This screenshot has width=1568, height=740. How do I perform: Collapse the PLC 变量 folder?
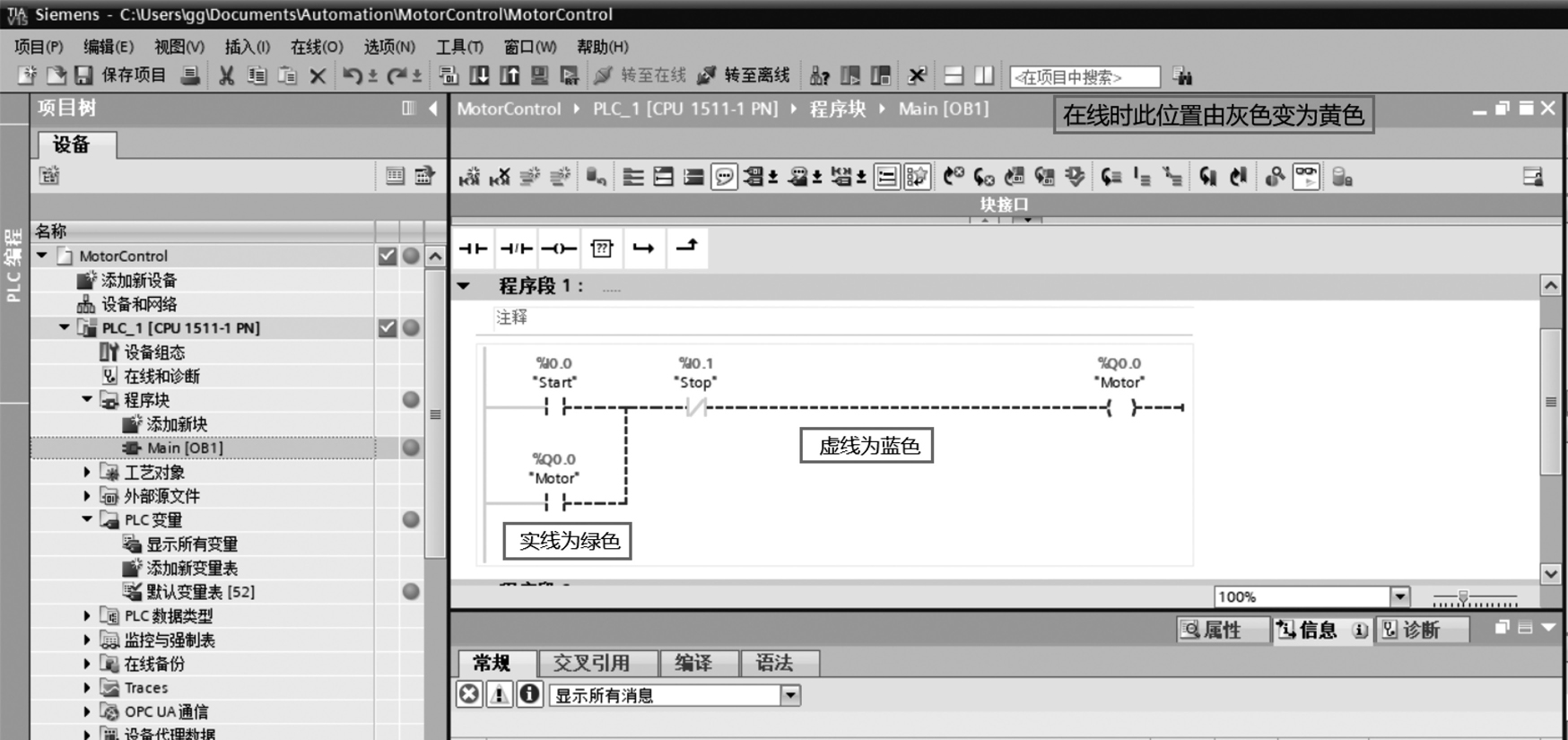click(x=87, y=519)
